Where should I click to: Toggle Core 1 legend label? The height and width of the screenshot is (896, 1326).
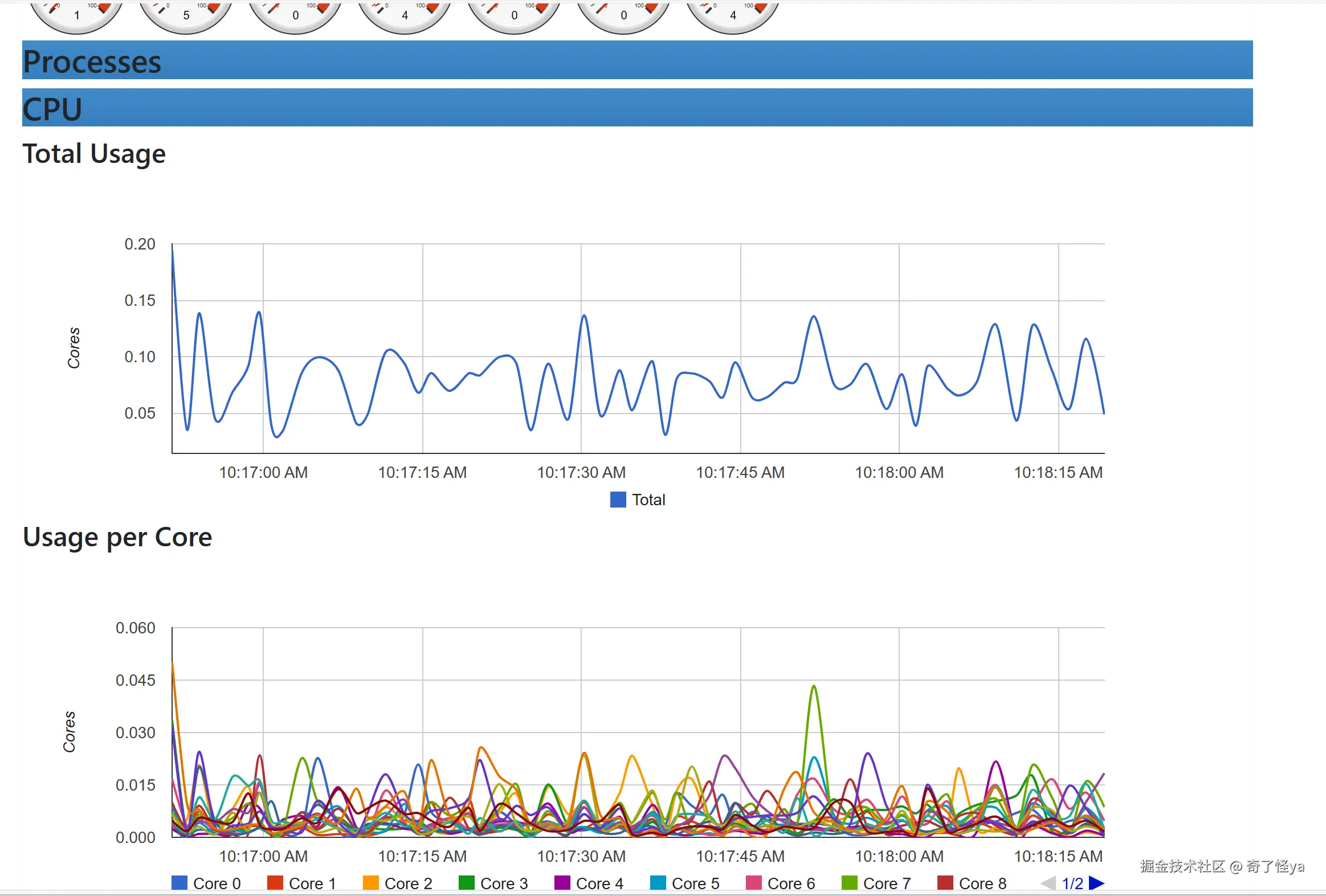(312, 883)
